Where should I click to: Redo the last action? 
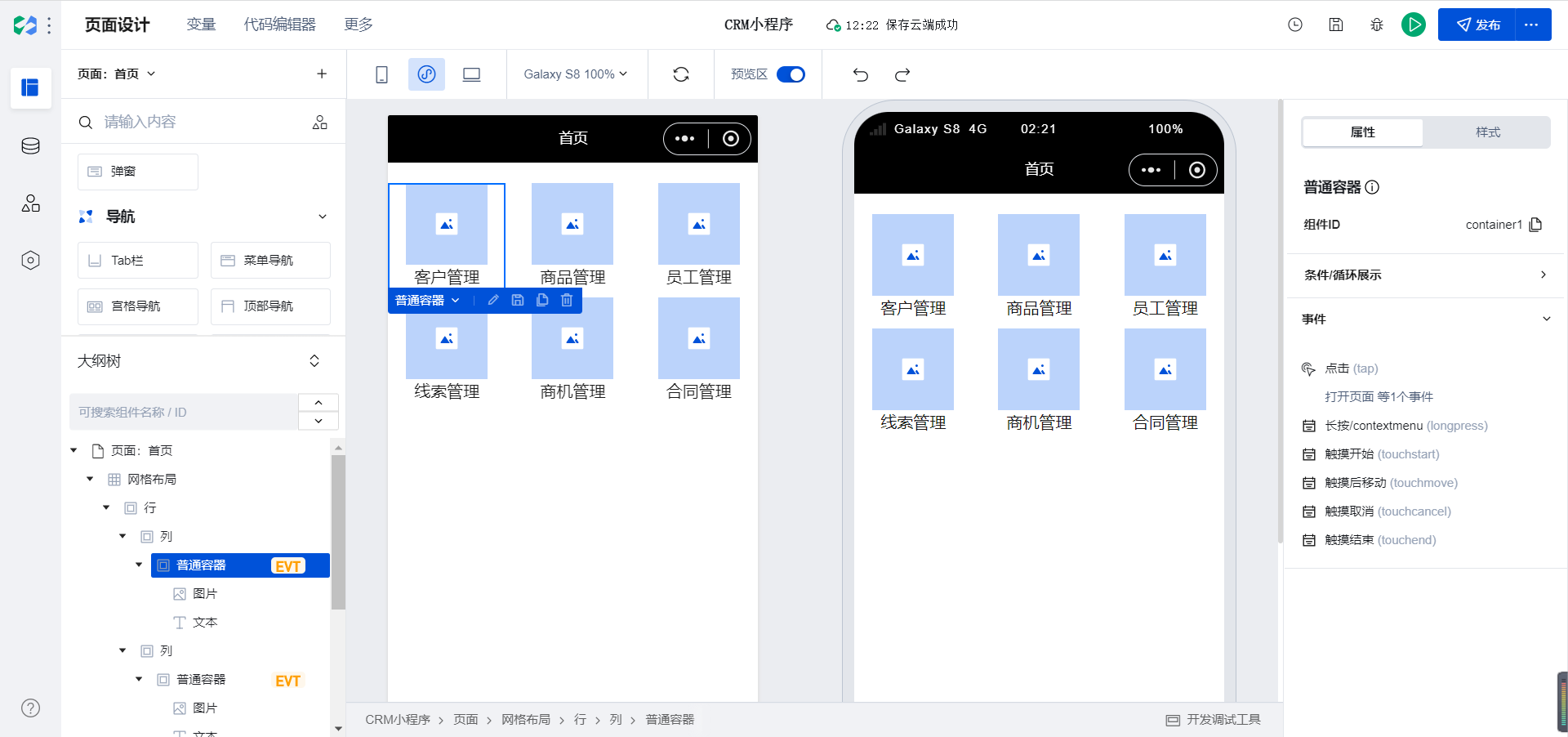[x=902, y=74]
